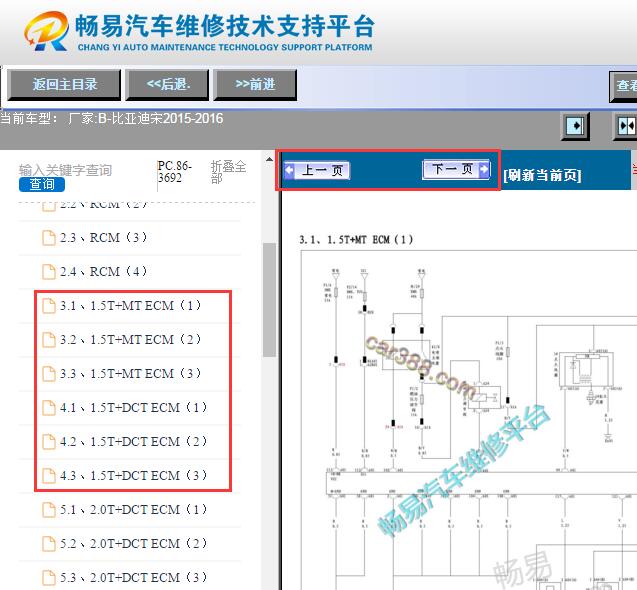Click document icon beside 5.3 entry

point(49,577)
